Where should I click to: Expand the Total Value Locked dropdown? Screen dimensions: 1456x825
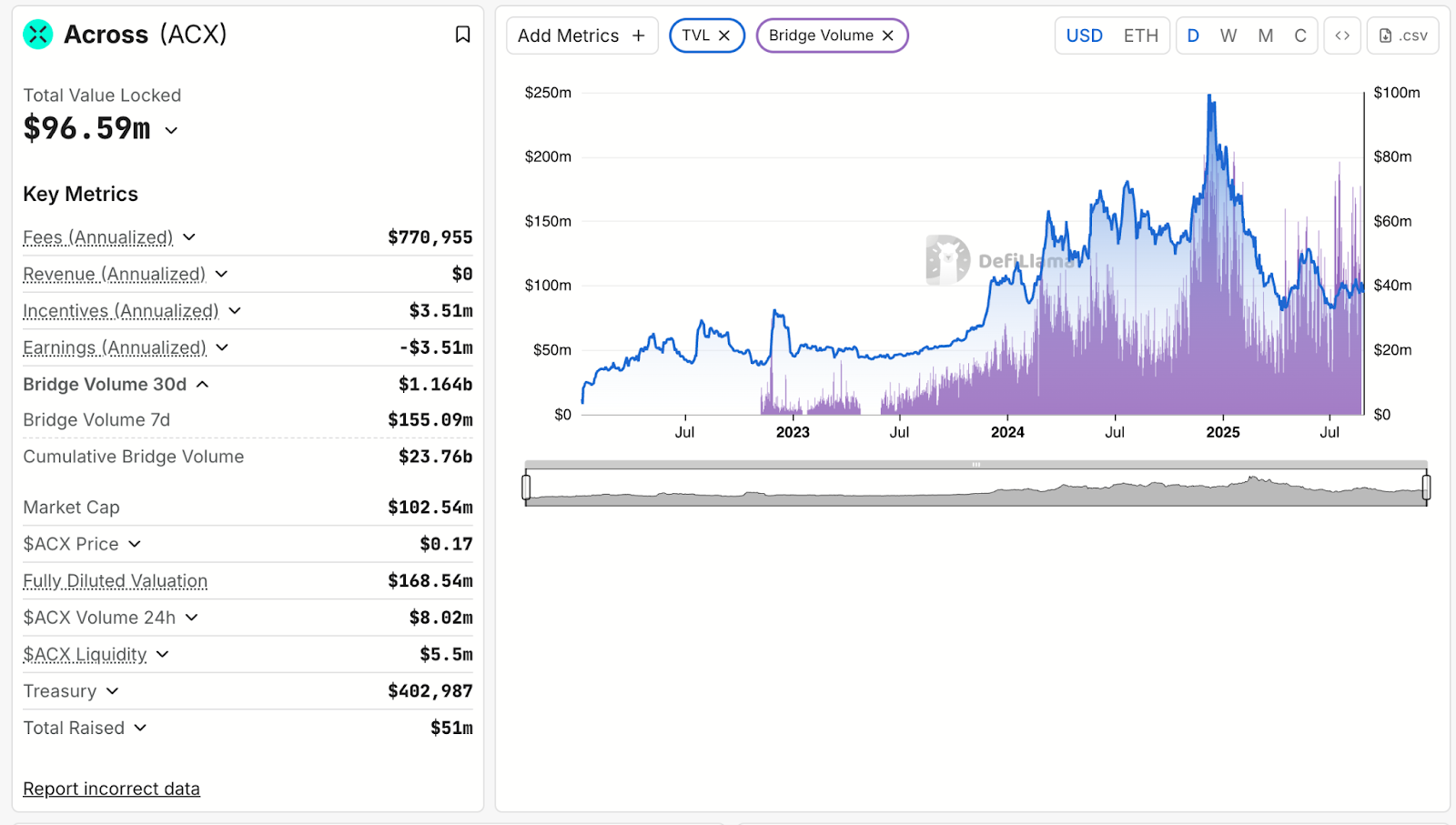coord(171,130)
